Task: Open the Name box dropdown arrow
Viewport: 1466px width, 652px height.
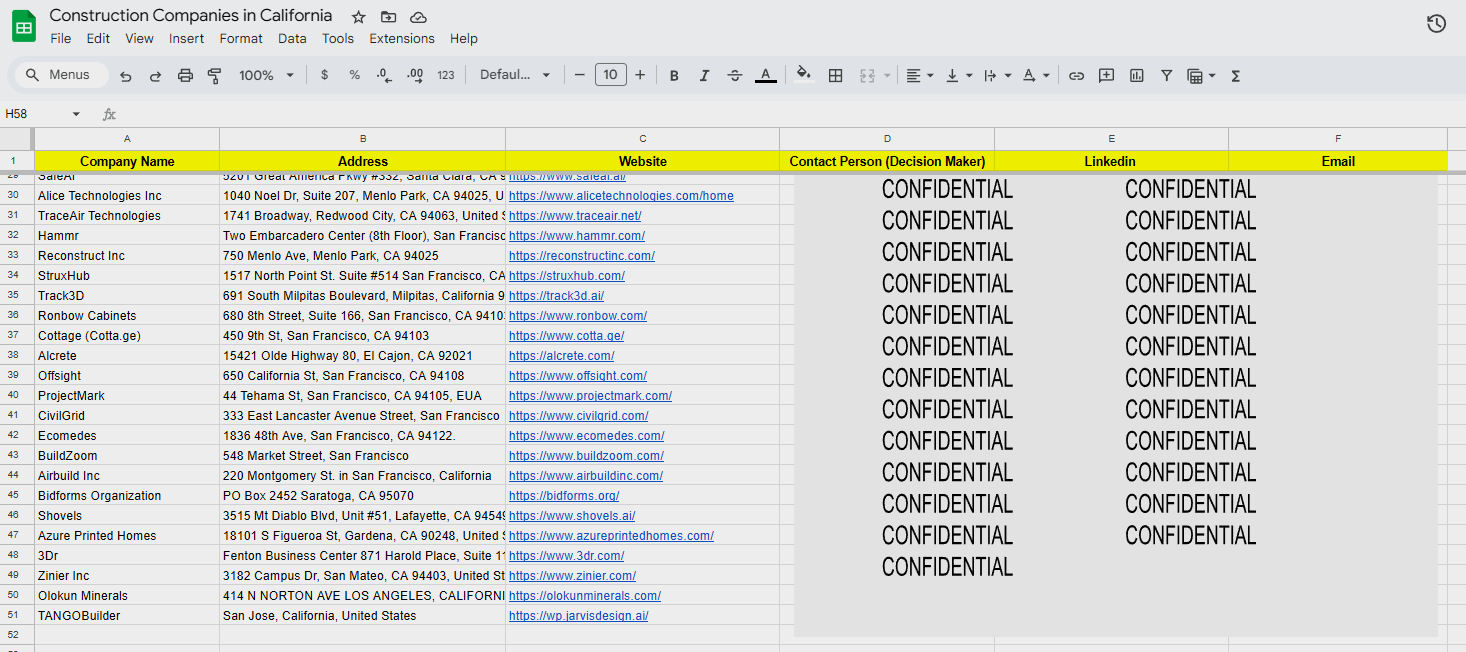Action: pyautogui.click(x=76, y=115)
